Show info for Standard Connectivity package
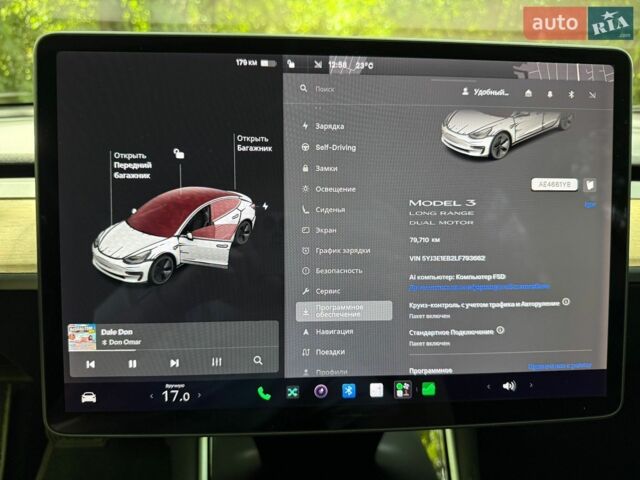This screenshot has width=640, height=480. tap(500, 330)
